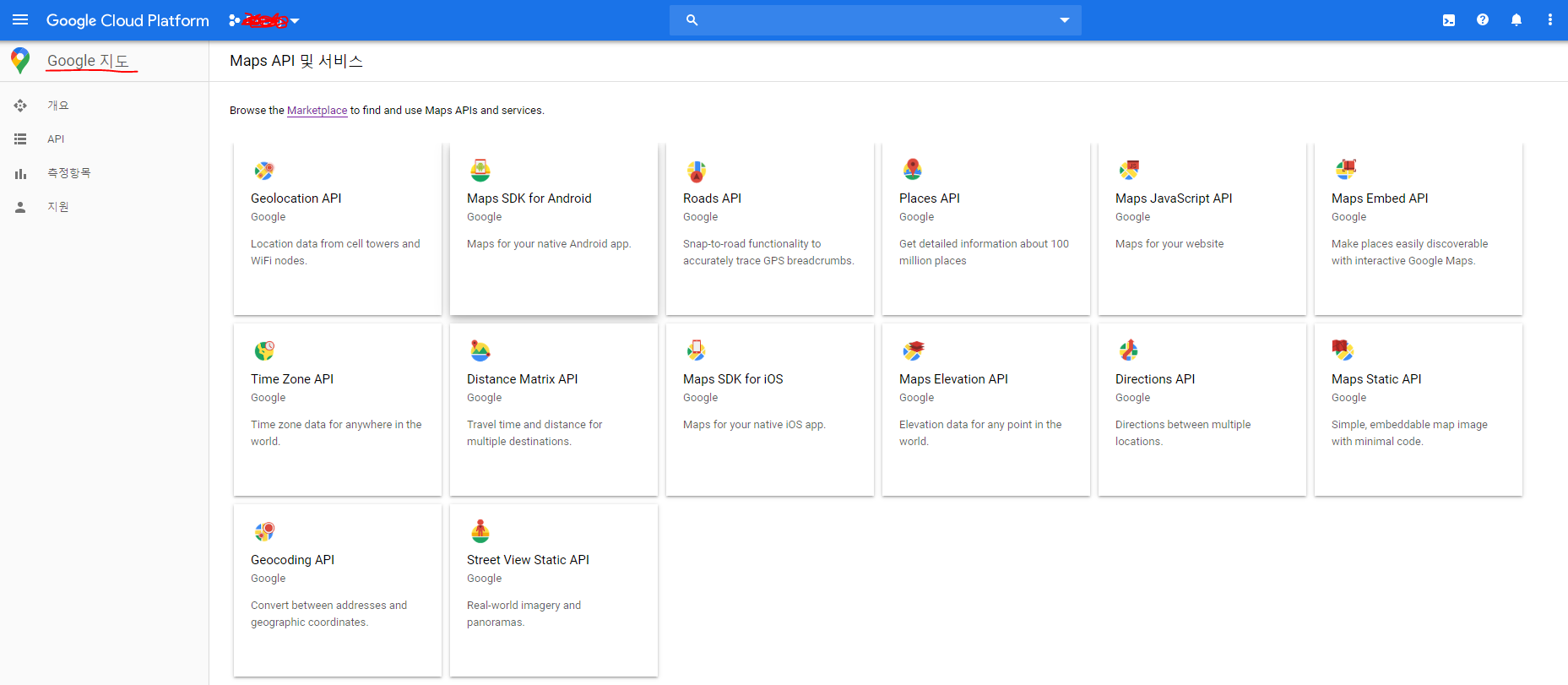The image size is (1568, 685).
Task: Click the Google Cloud Platform title
Action: click(x=128, y=20)
